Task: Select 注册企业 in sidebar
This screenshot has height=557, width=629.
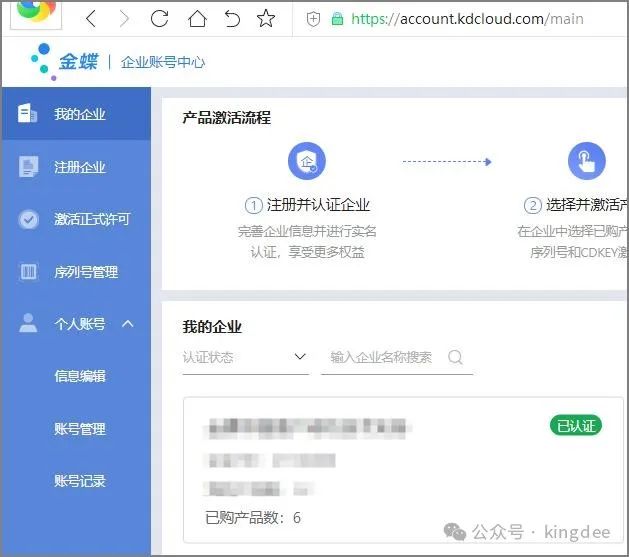Action: (76, 167)
